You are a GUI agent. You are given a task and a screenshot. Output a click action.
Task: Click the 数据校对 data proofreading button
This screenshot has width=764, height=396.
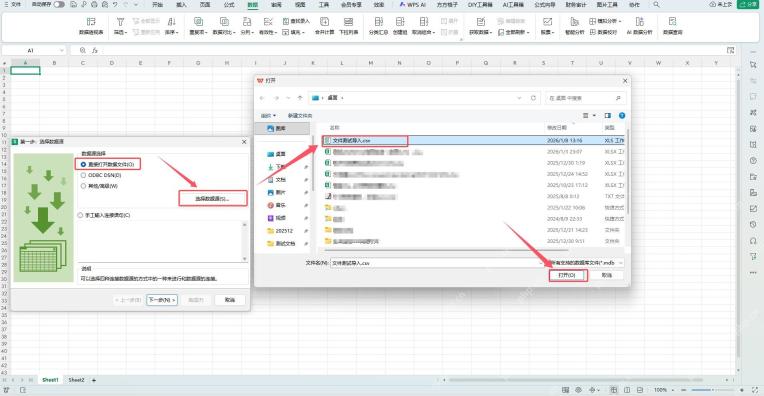[x=603, y=32]
